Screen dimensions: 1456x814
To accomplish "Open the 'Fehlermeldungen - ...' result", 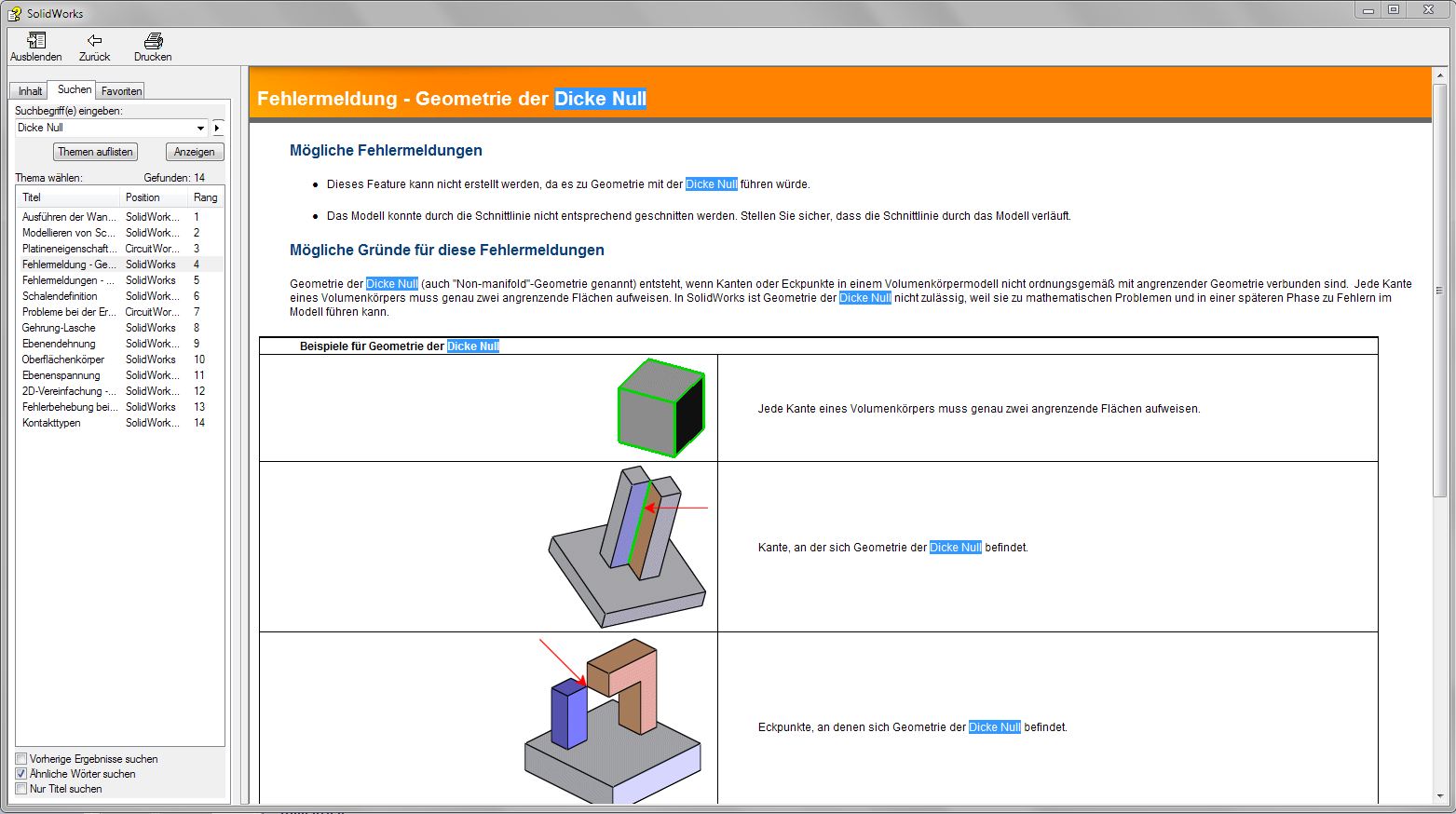I will 120,280.
